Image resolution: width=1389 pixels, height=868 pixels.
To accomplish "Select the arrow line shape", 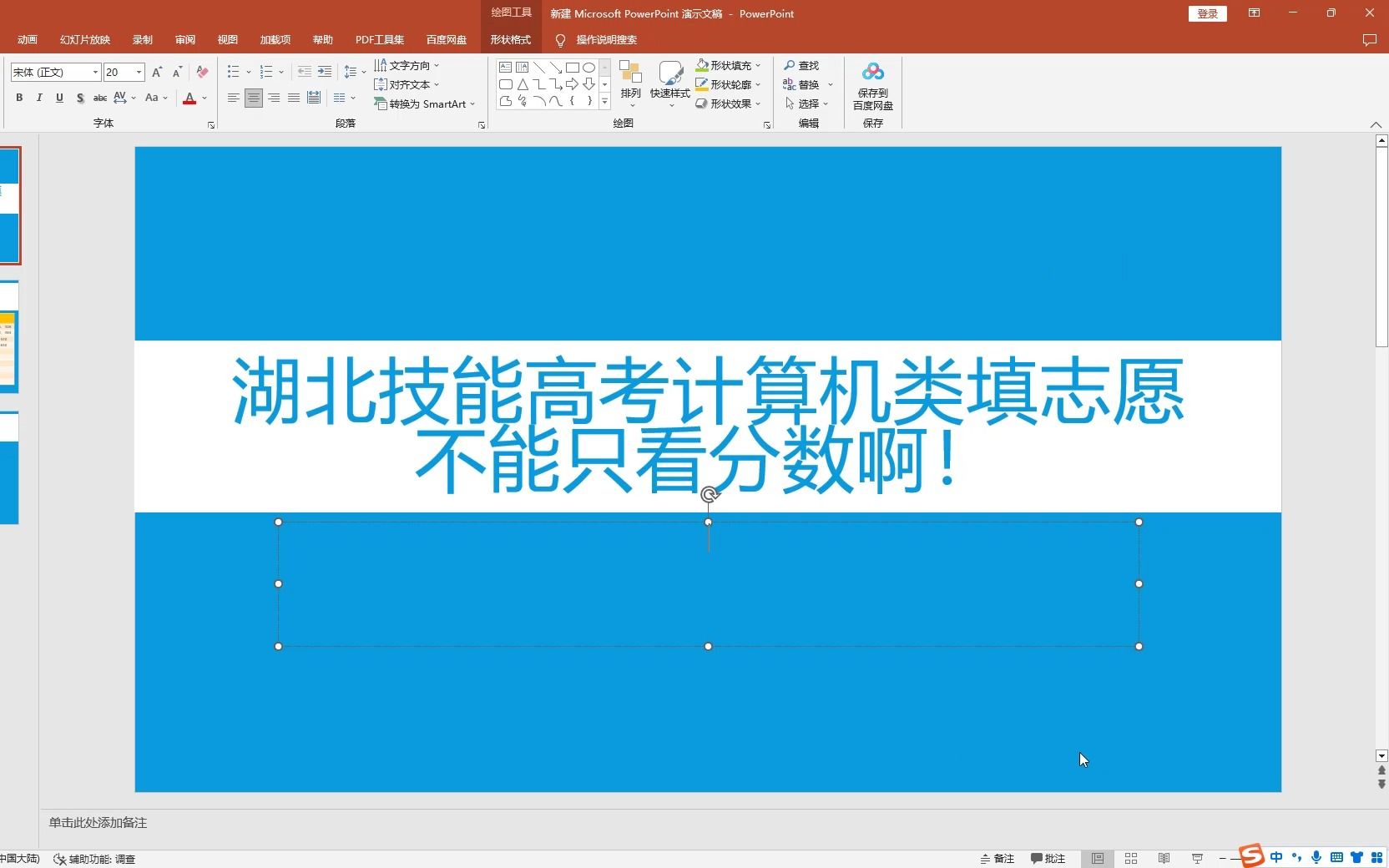I will [x=556, y=67].
